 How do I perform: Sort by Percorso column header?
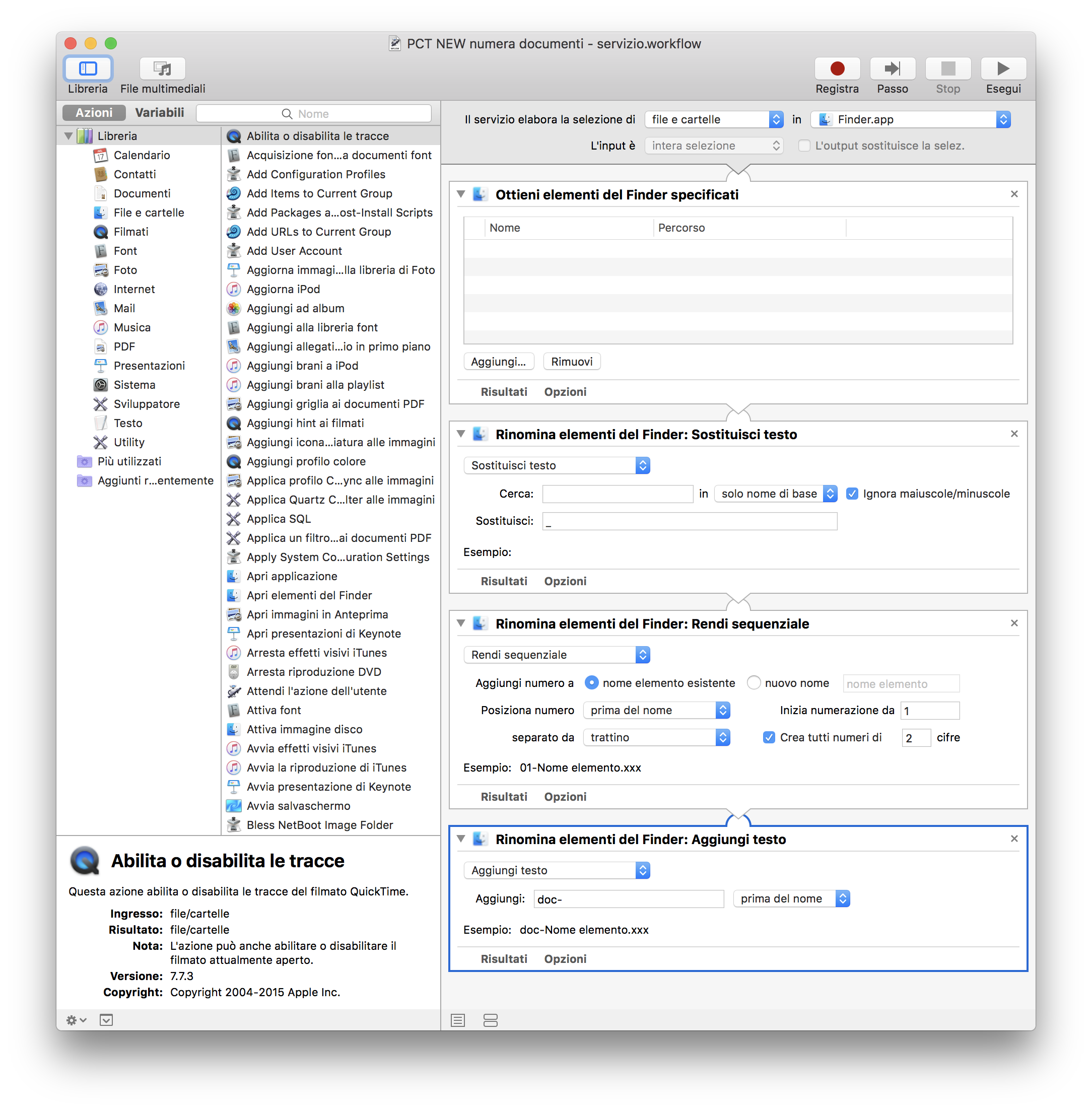[x=749, y=228]
